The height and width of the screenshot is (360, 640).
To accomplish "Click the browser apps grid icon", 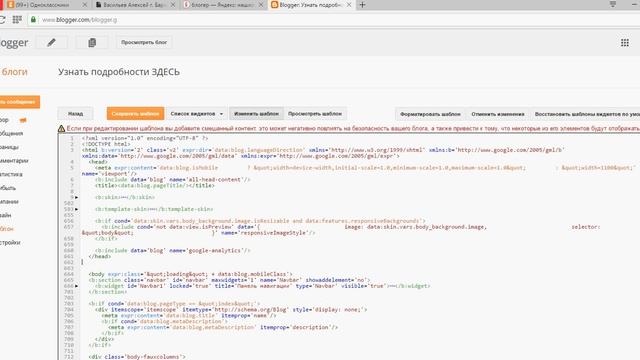I will 17,19.
